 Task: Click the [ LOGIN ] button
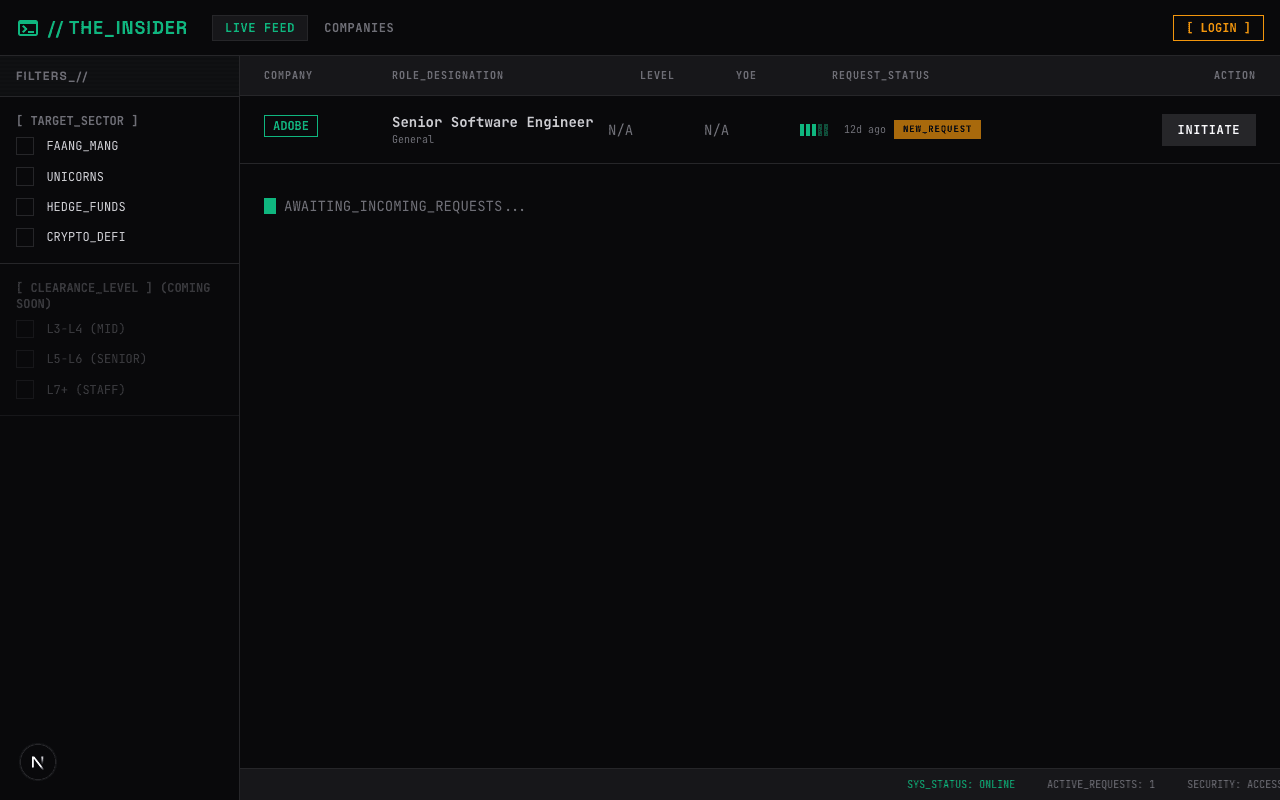click(x=1218, y=28)
